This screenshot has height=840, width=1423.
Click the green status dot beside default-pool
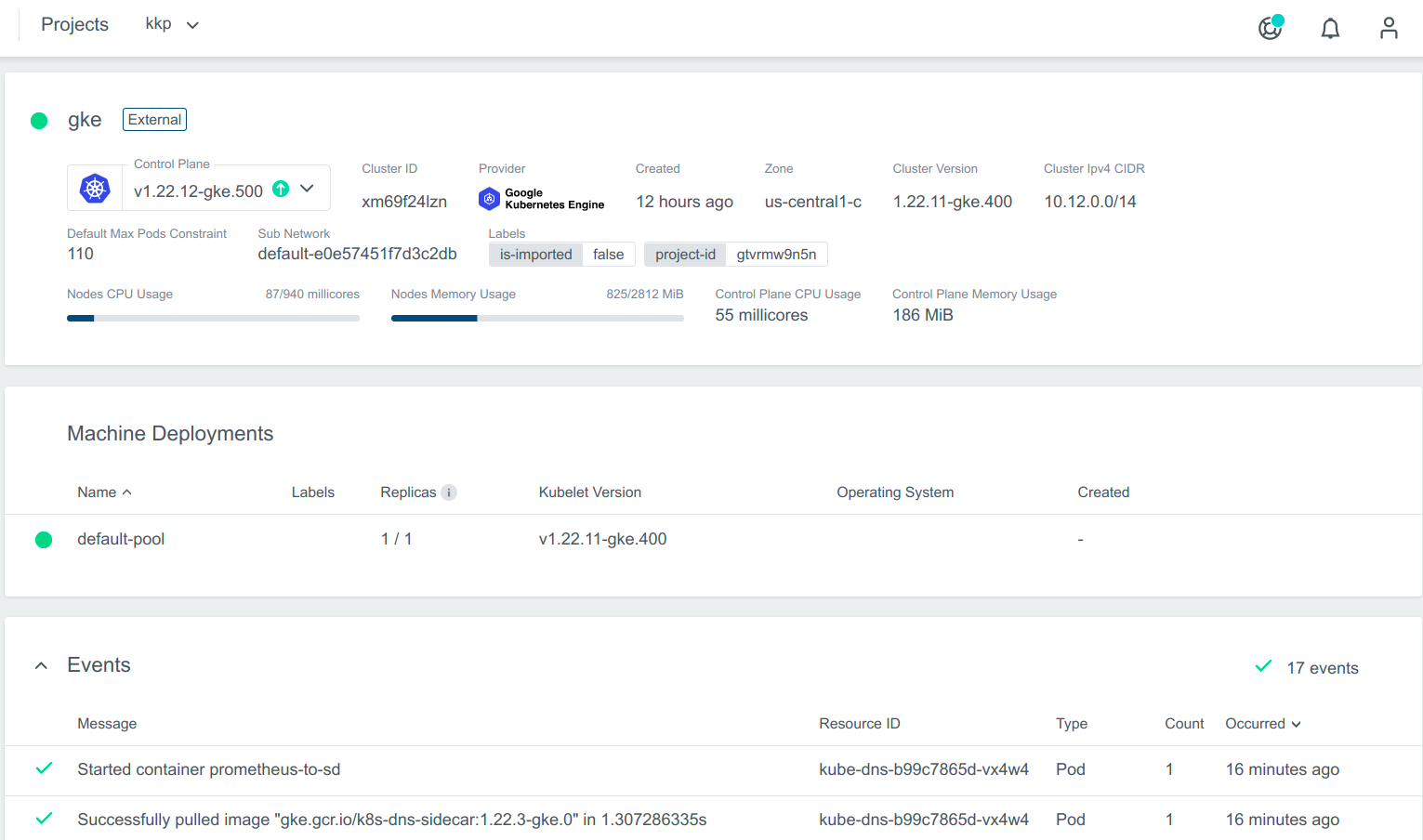[44, 540]
